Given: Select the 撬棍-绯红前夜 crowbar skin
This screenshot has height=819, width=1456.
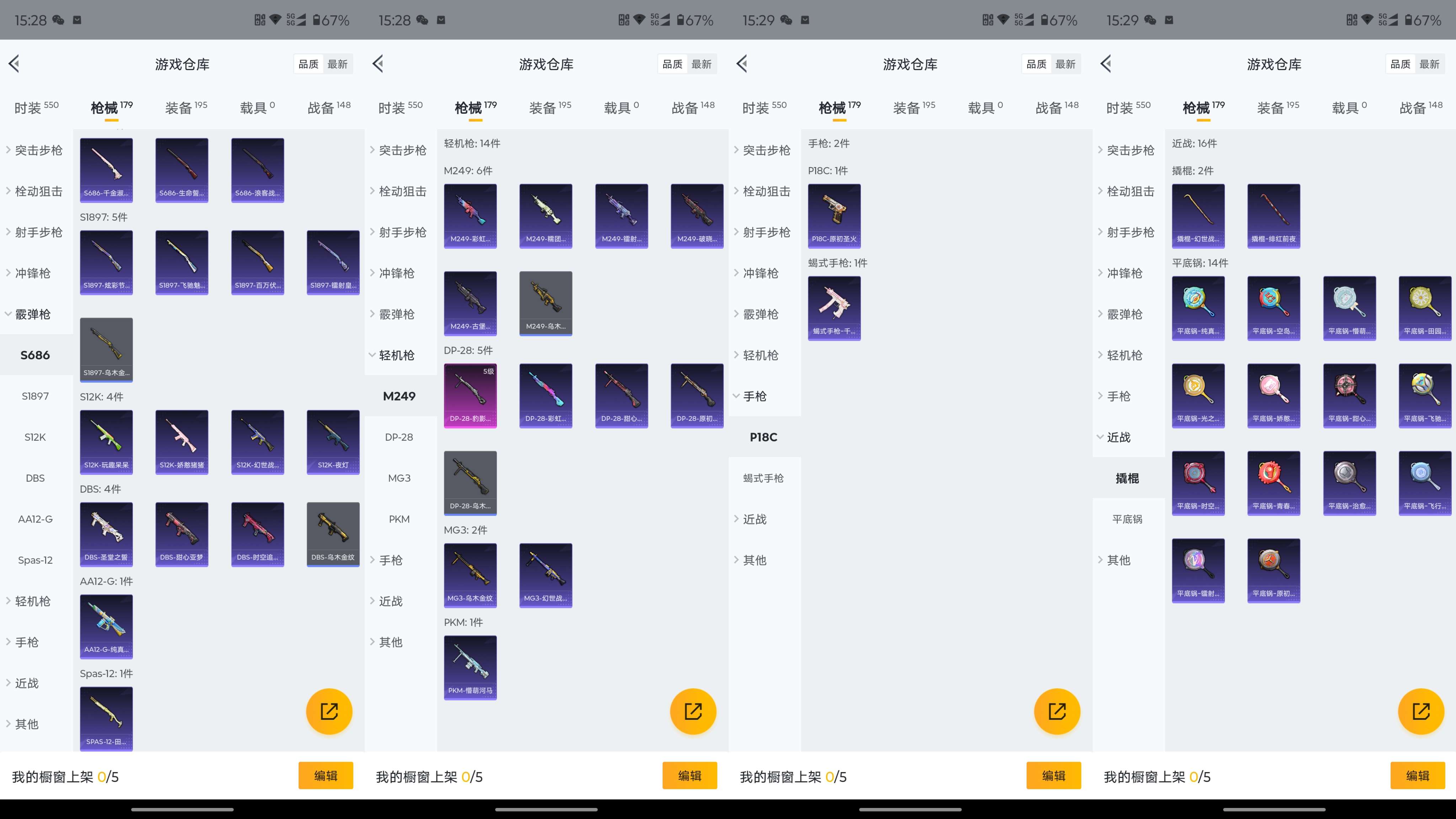Looking at the screenshot, I should point(1273,216).
